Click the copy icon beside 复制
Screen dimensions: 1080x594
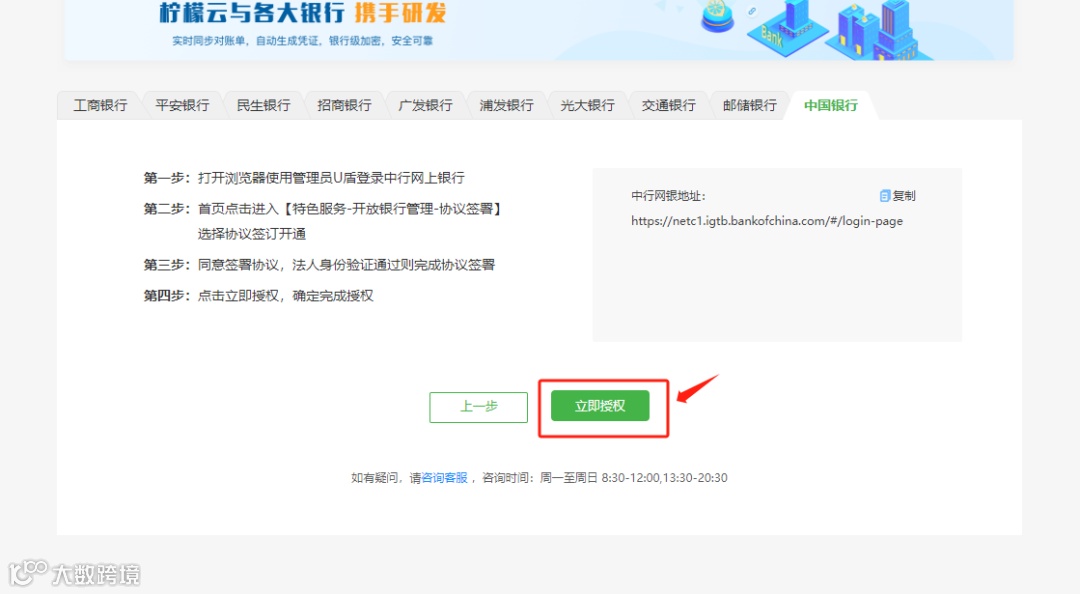(x=884, y=196)
